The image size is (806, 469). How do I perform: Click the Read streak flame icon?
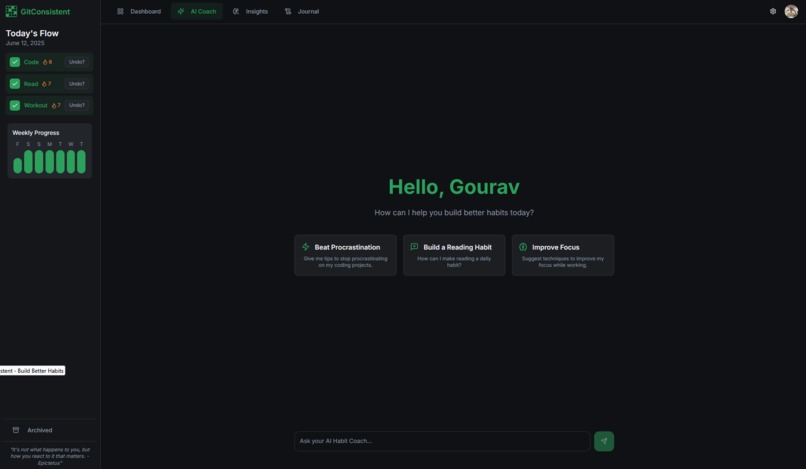[44, 84]
